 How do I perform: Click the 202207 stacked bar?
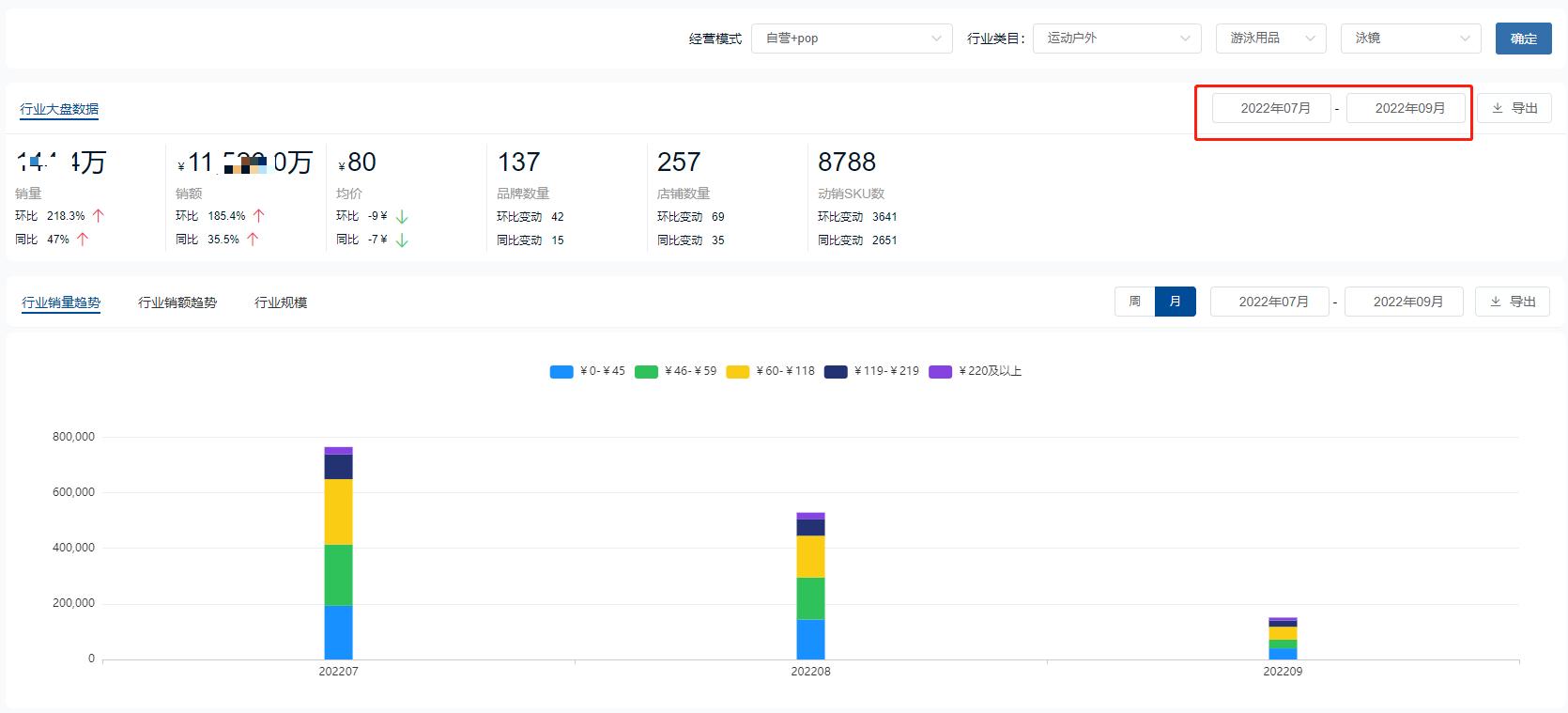point(338,552)
